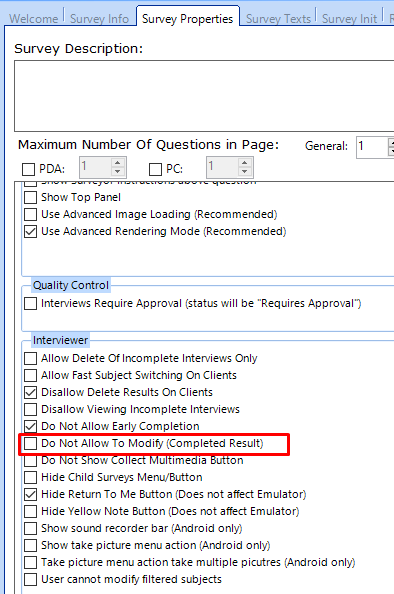
Task: Uncheck Use Advanced Rendering Mode
Action: click(x=31, y=231)
